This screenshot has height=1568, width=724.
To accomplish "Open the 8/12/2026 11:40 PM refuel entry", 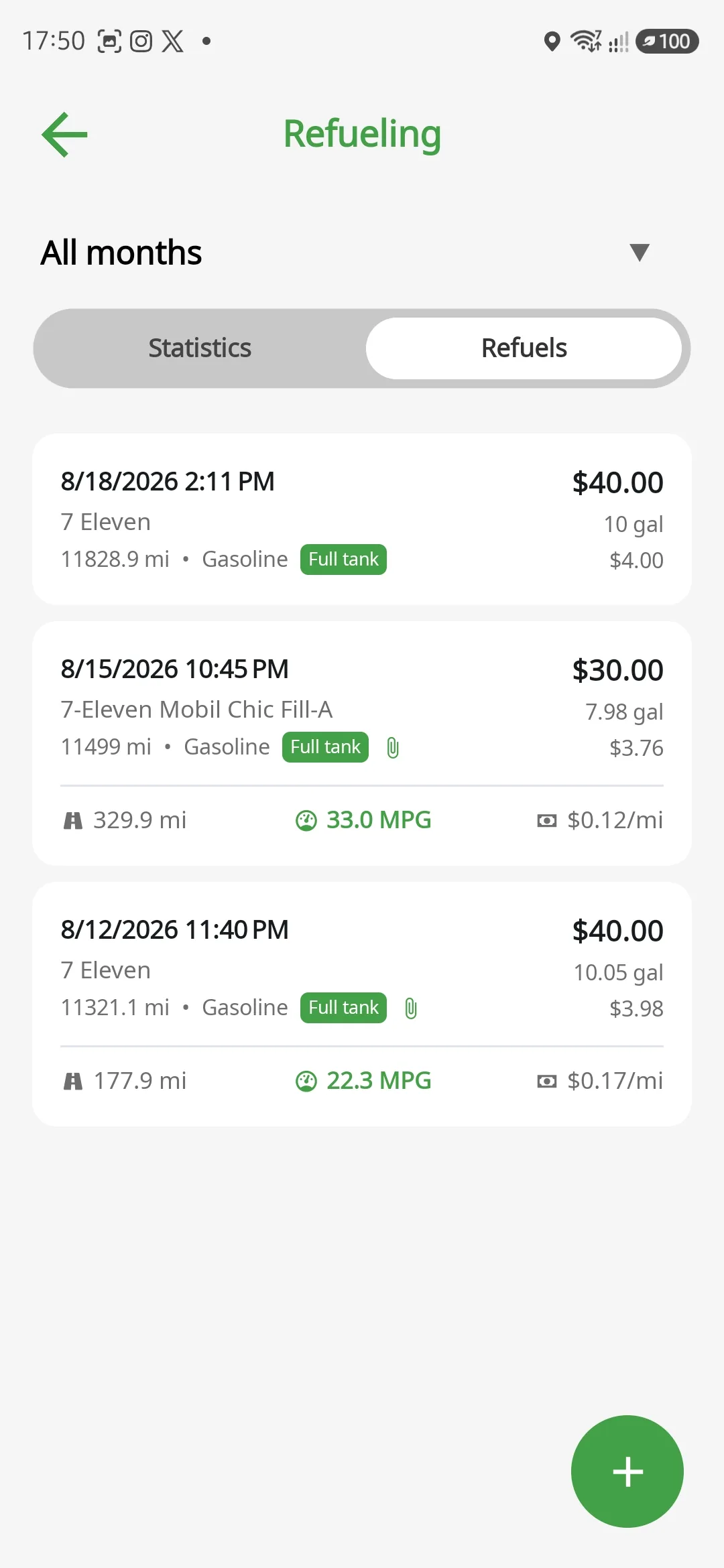I will tap(362, 1004).
